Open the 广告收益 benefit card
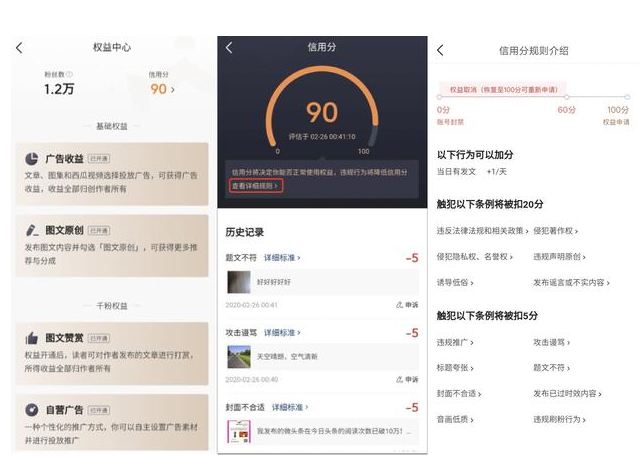644x456 pixels. 112,174
